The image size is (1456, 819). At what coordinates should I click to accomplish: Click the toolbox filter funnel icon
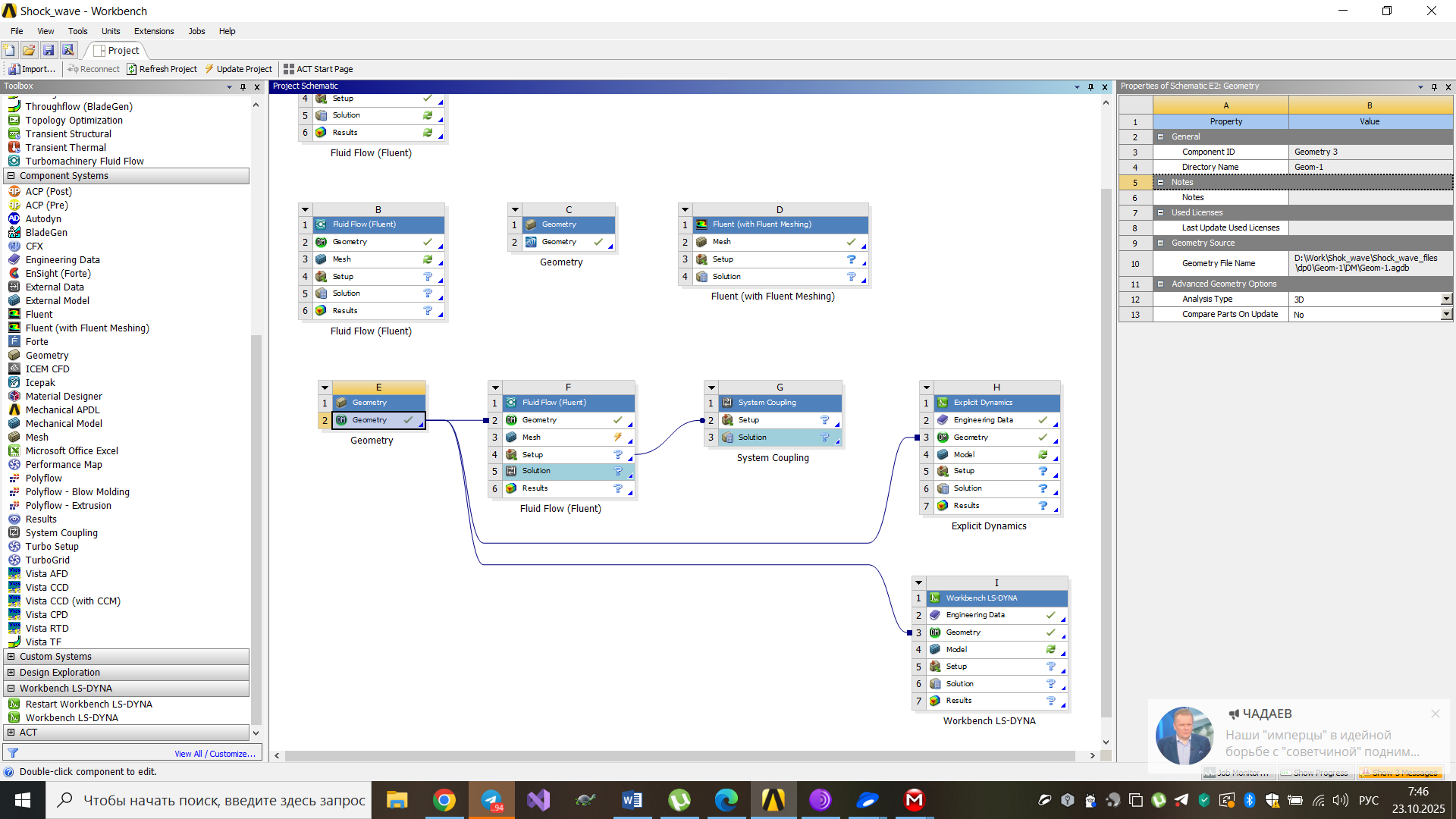tap(13, 753)
